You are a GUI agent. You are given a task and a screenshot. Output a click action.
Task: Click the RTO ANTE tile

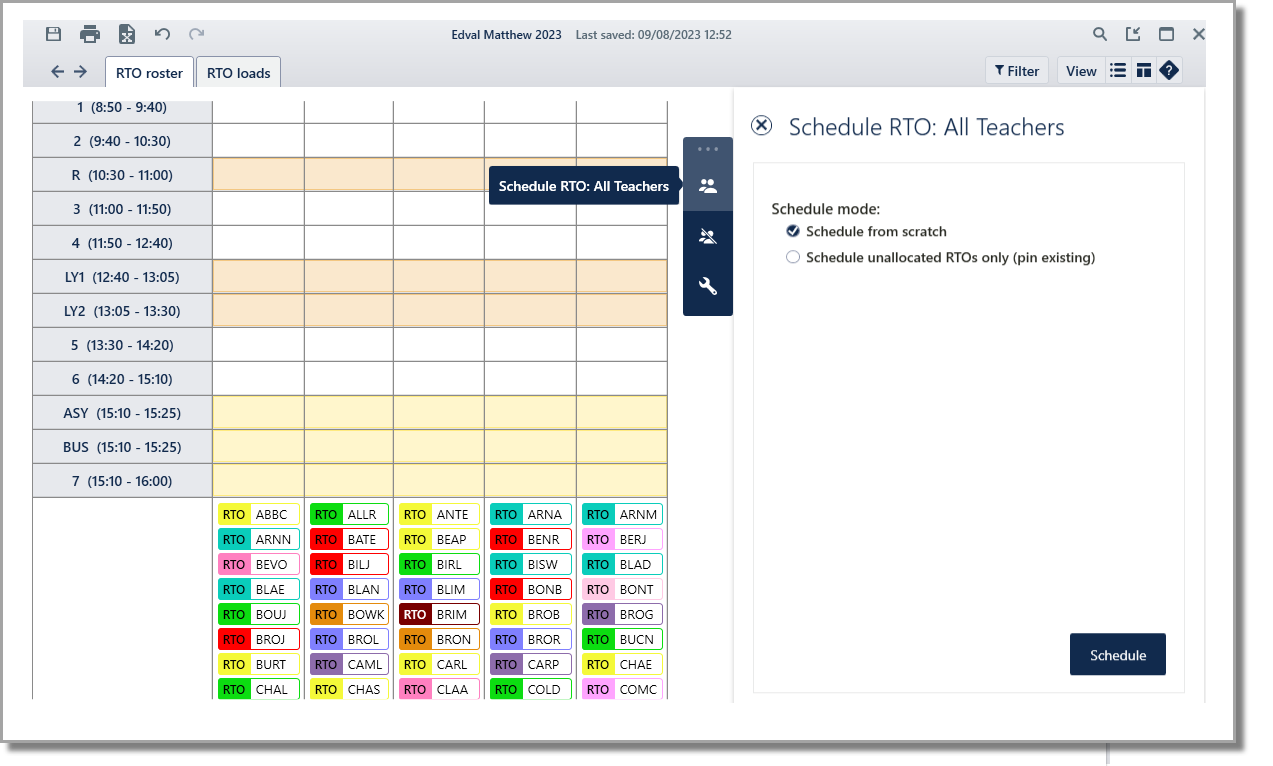439,514
